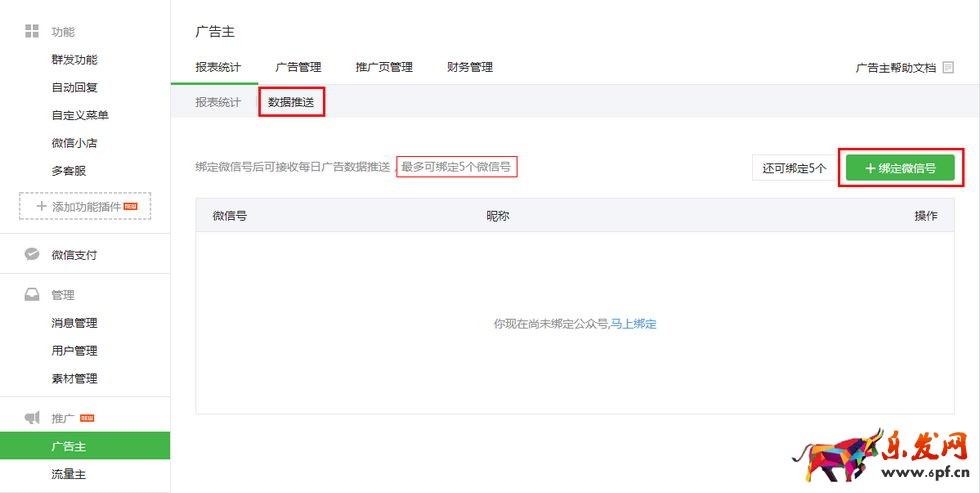Click the text 最多可绑定5个微信号
This screenshot has height=493, width=980.
(456, 167)
